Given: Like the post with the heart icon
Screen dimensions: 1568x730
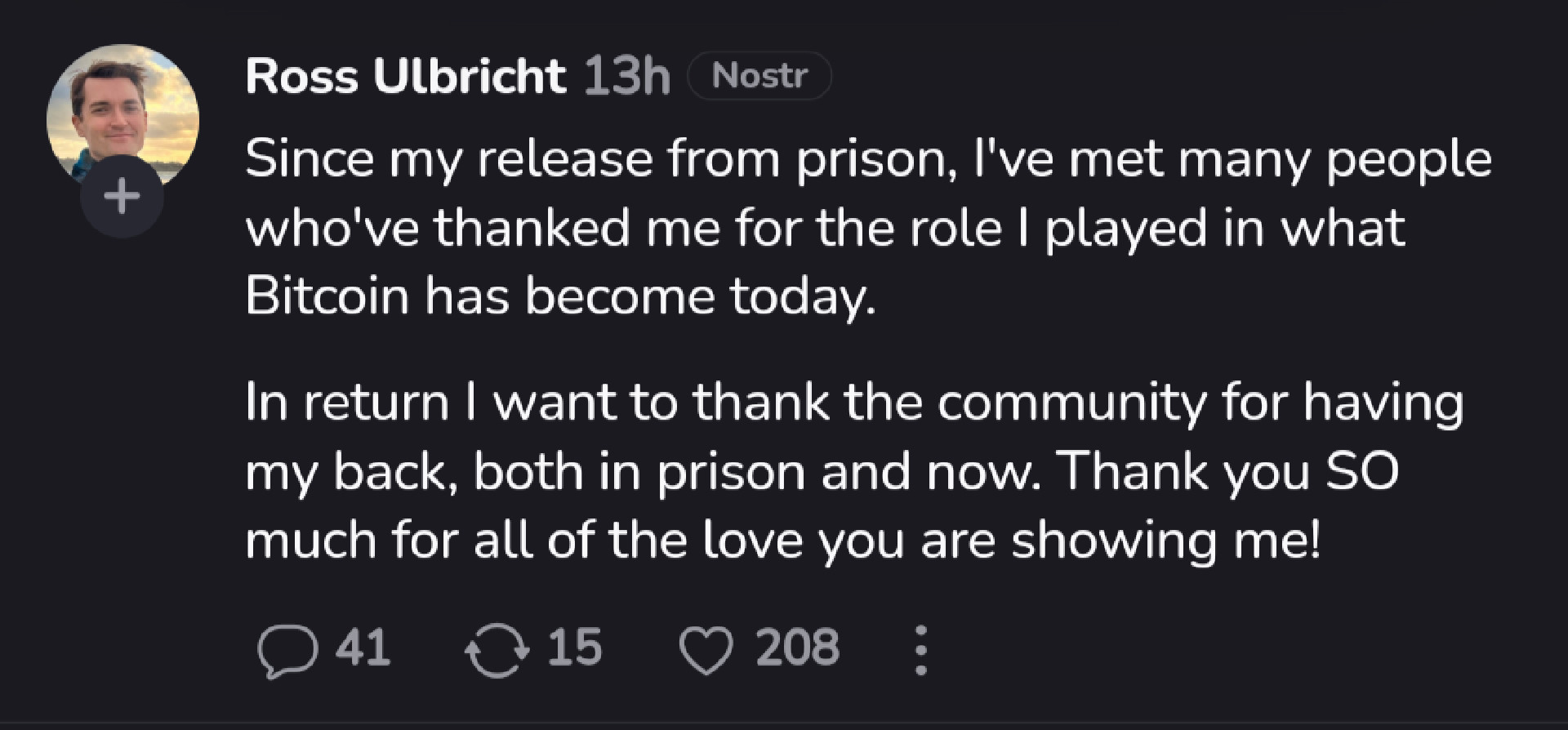Looking at the screenshot, I should [x=706, y=651].
